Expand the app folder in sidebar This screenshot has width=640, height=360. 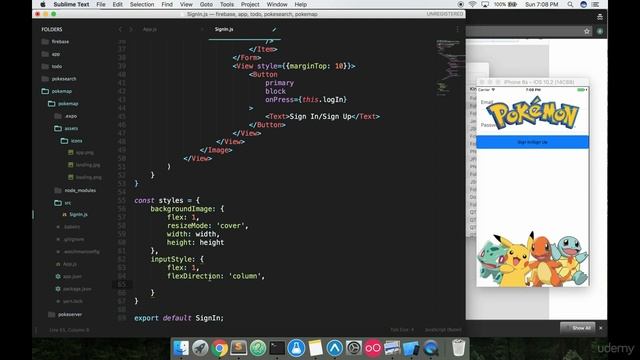click(51, 54)
